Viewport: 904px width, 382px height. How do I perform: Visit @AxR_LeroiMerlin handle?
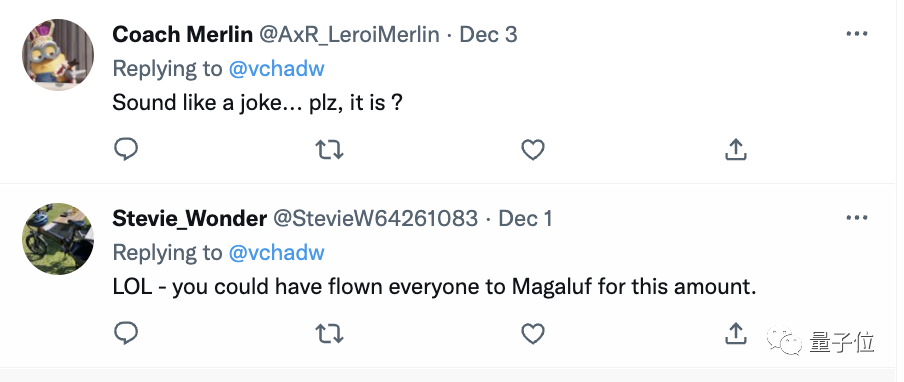pos(349,35)
